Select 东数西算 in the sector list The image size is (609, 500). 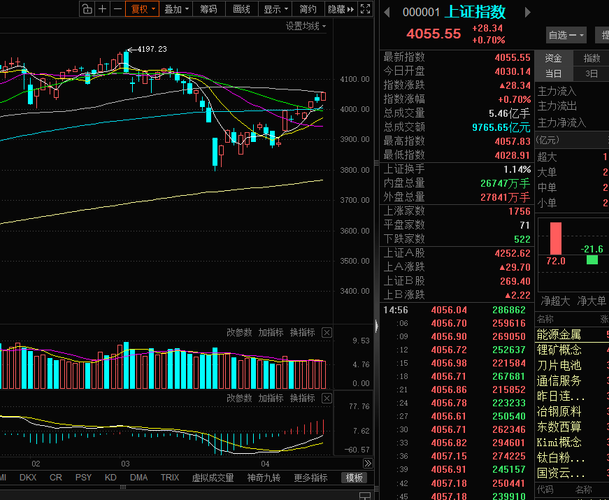pyautogui.click(x=559, y=427)
